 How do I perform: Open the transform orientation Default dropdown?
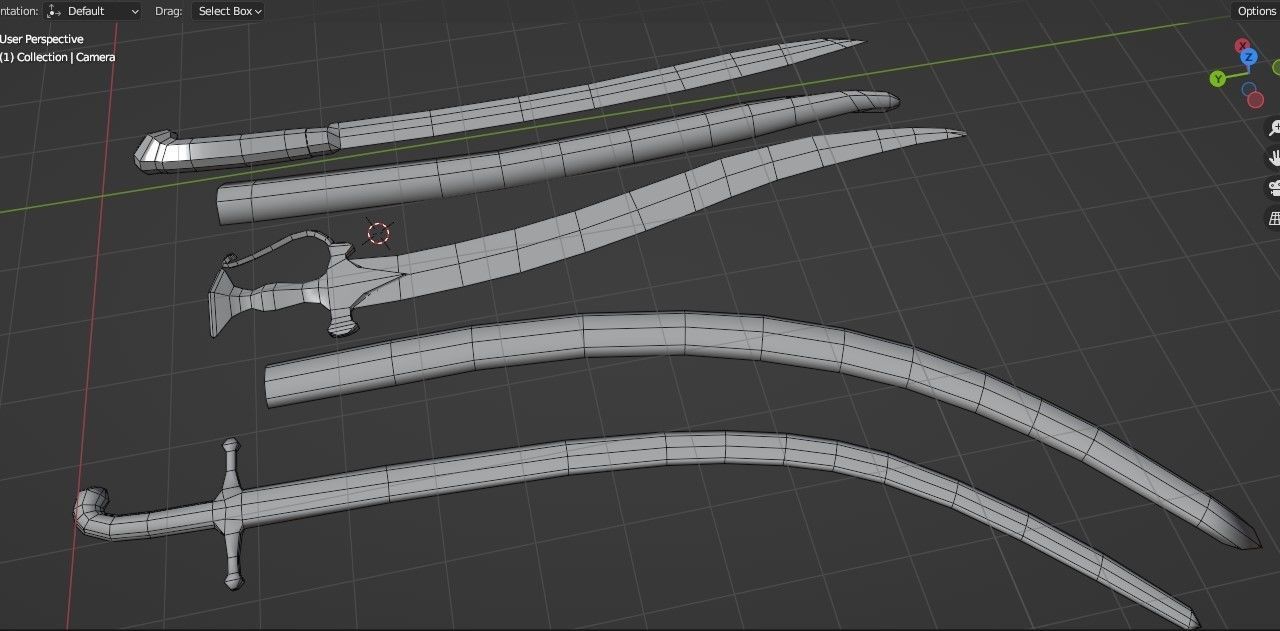click(x=92, y=11)
